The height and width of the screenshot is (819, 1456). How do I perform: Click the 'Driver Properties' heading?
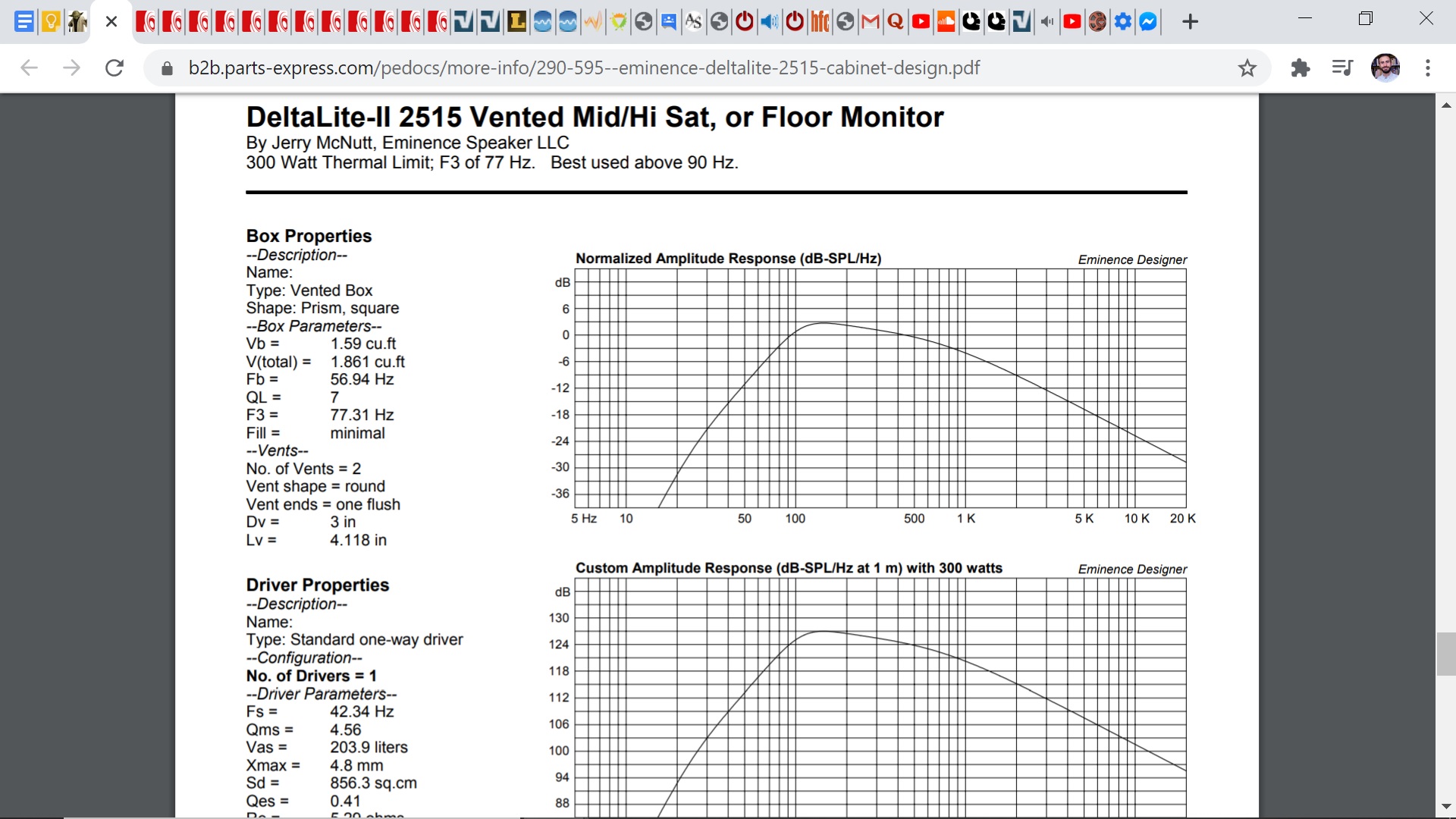click(317, 585)
